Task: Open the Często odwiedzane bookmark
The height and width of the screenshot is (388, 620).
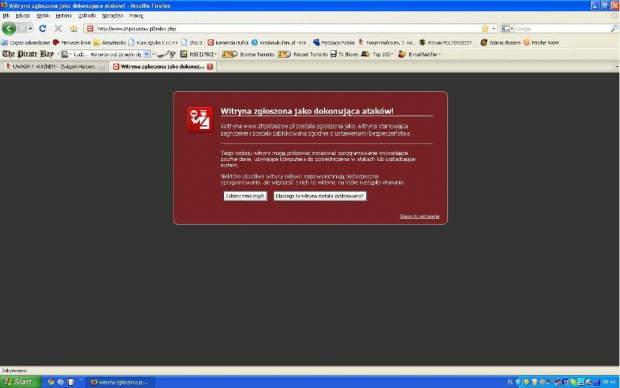Action: tap(26, 42)
